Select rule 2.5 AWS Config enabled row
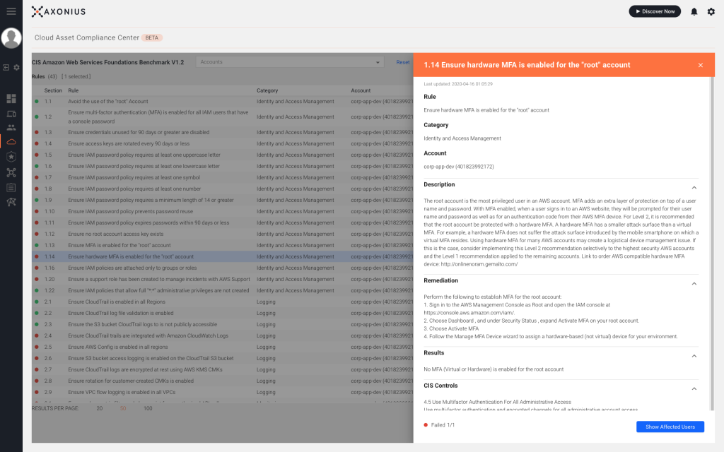724x452 pixels. tap(223, 347)
